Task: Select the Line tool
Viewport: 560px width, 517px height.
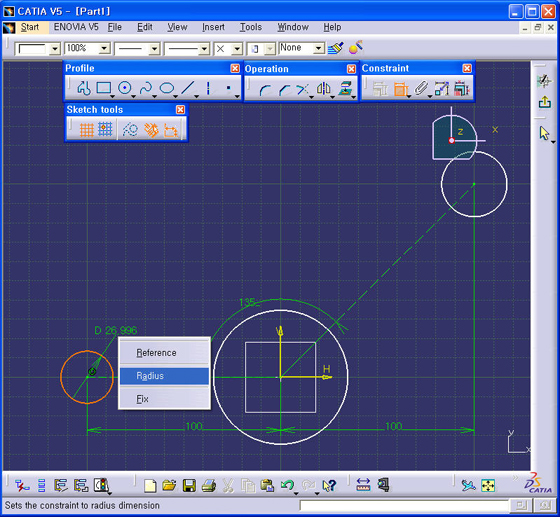Action: coord(188,88)
